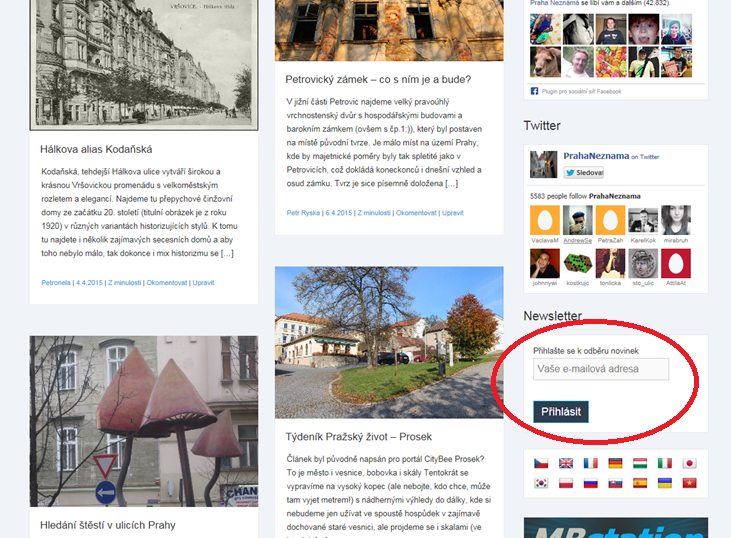
Task: Follow PrahaNeznama with Sledovat button
Action: (584, 172)
